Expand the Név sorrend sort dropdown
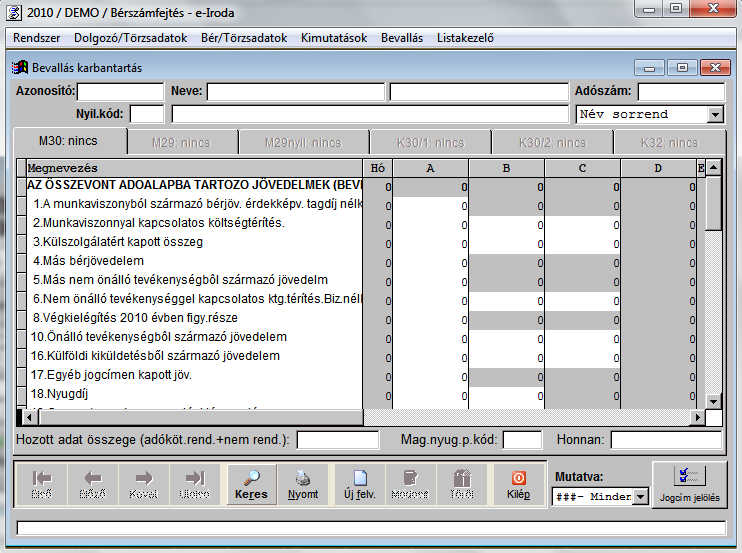 coord(714,114)
